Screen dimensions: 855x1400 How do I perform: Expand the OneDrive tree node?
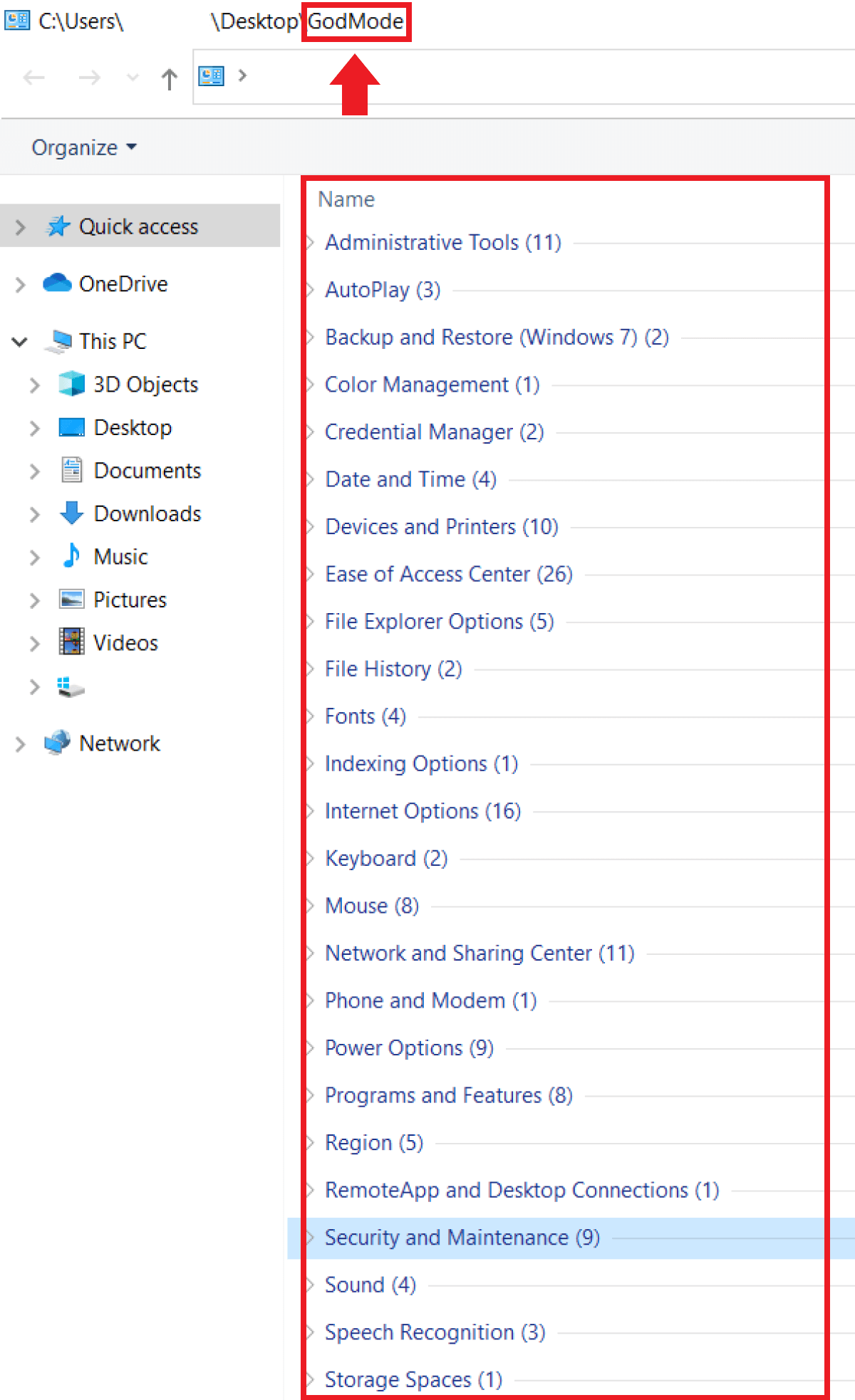20,285
